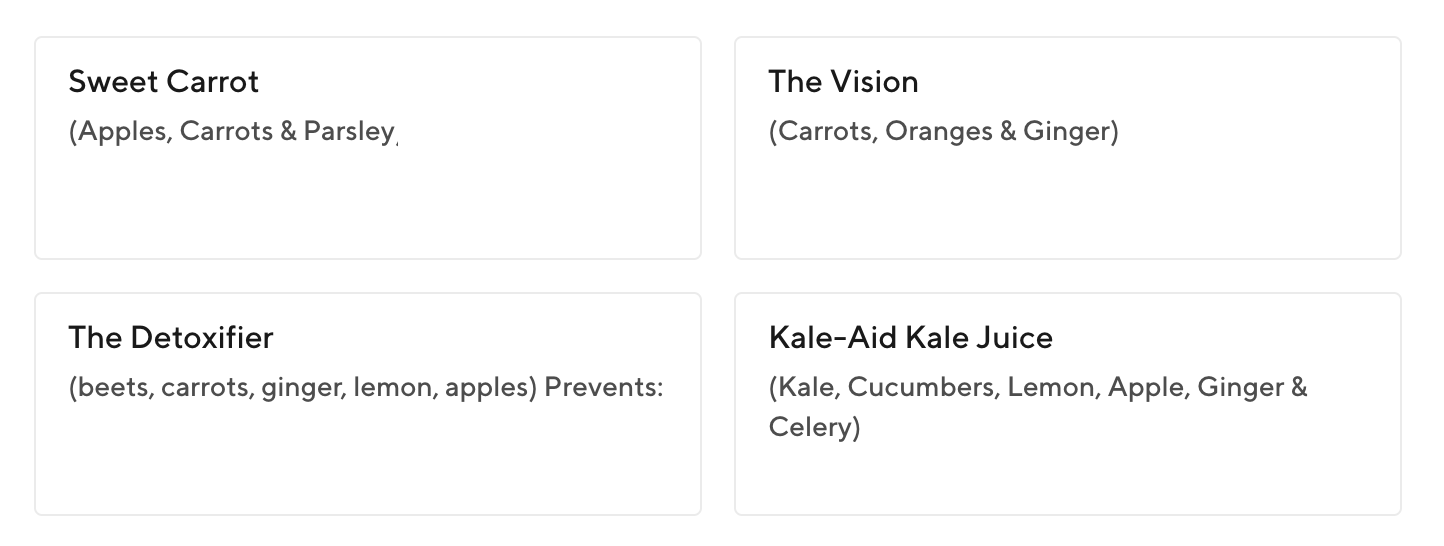Screen dimensions: 1444x546
Task: Click the Kale, Cucumbers, Lemon description line
Action: coord(1038,388)
